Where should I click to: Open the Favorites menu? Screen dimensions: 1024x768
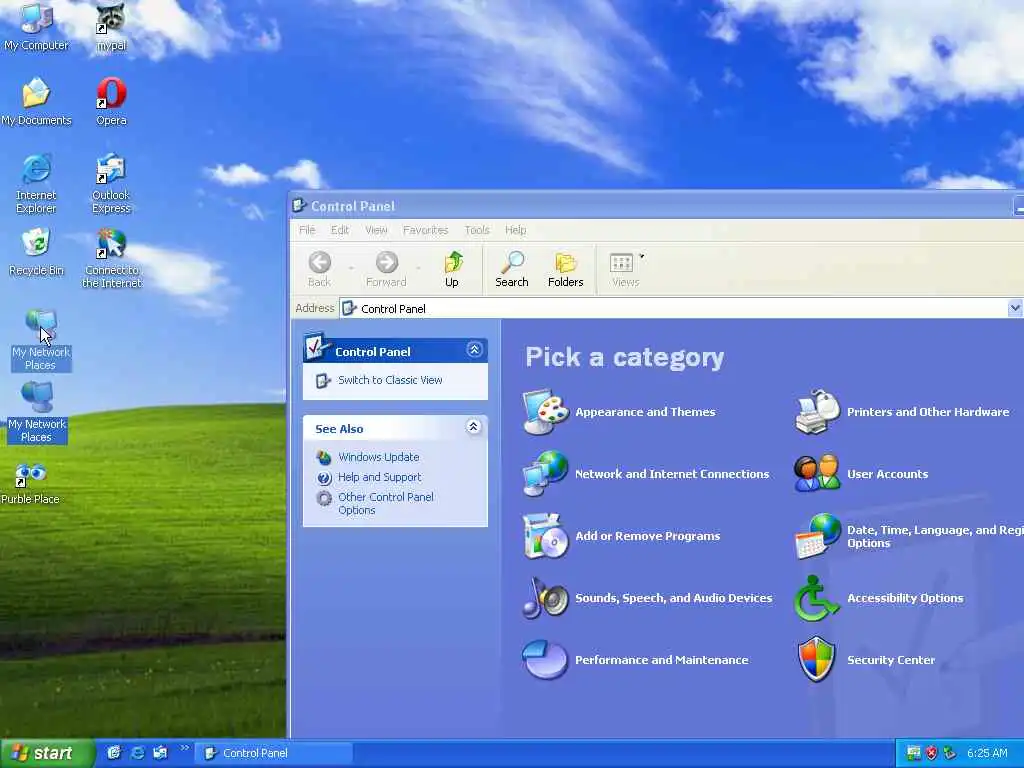click(425, 230)
